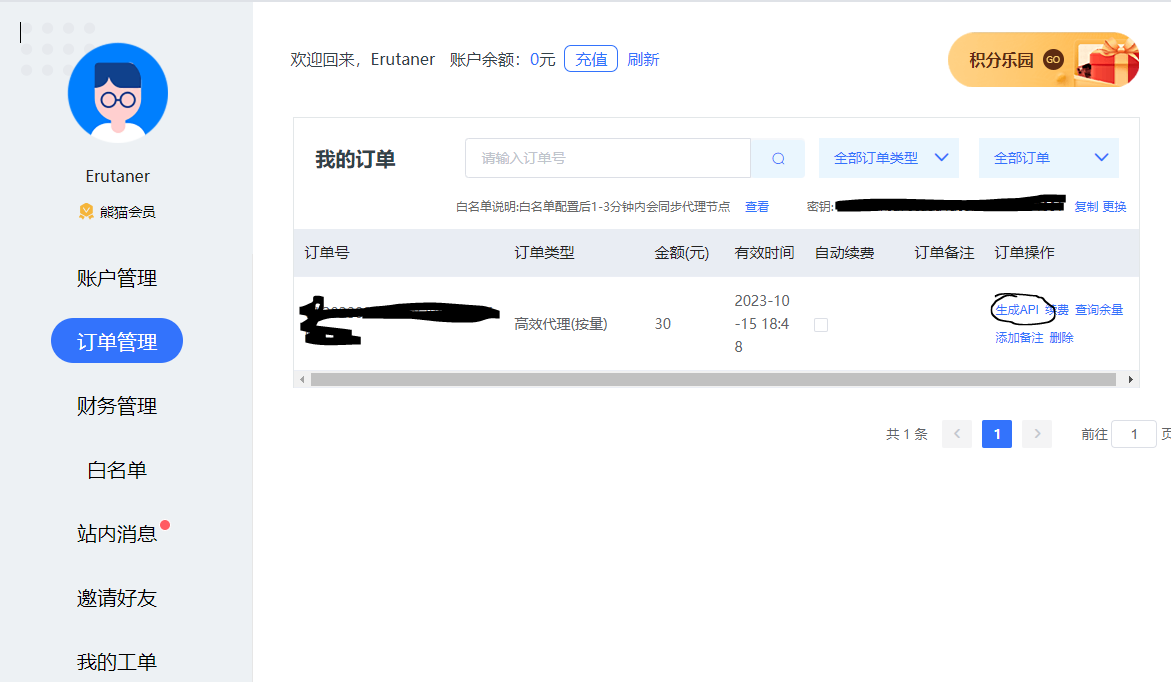1171x682 pixels.
Task: Open 我的工单 in the sidebar
Action: coord(117,662)
